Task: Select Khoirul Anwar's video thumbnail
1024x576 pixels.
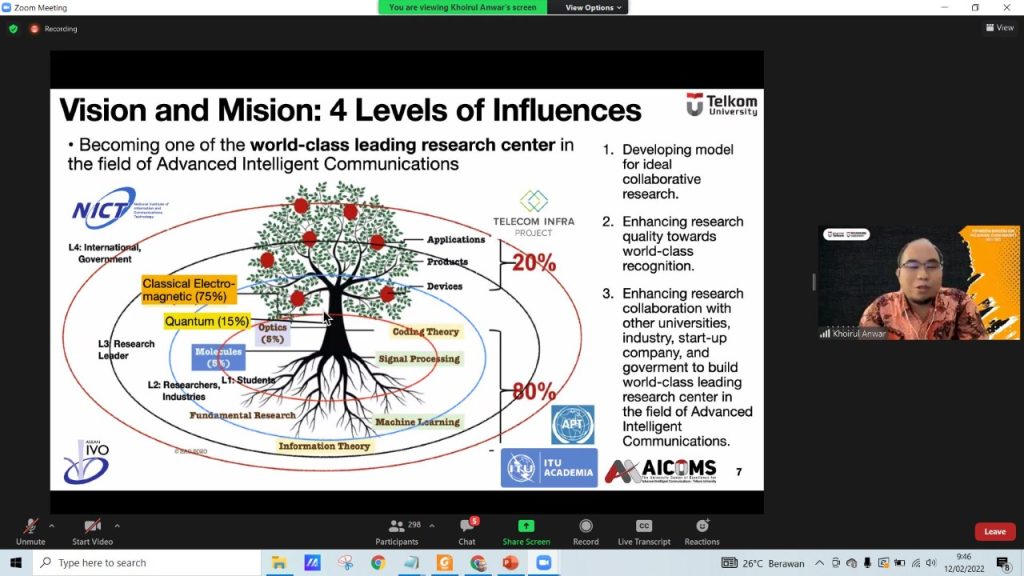Action: coord(918,283)
